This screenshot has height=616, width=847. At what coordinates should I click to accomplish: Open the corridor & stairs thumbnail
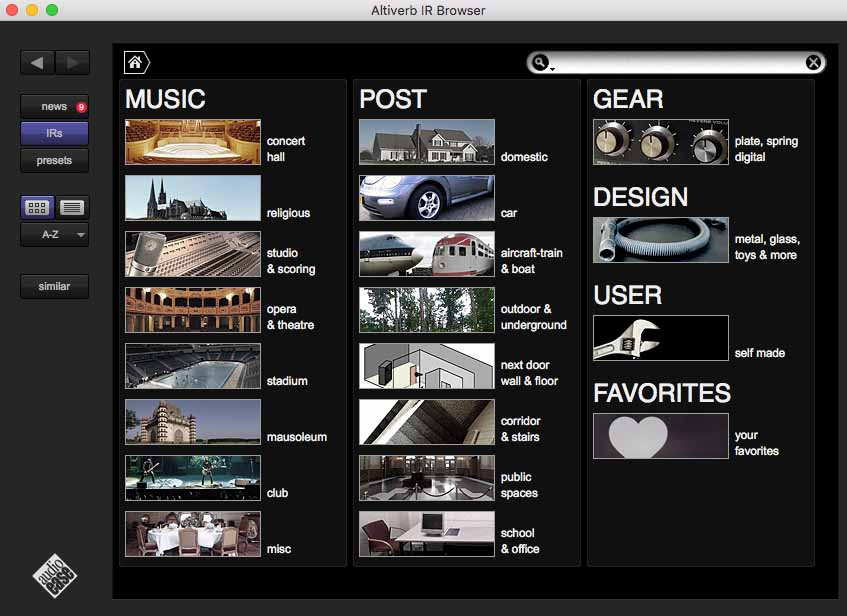[427, 422]
